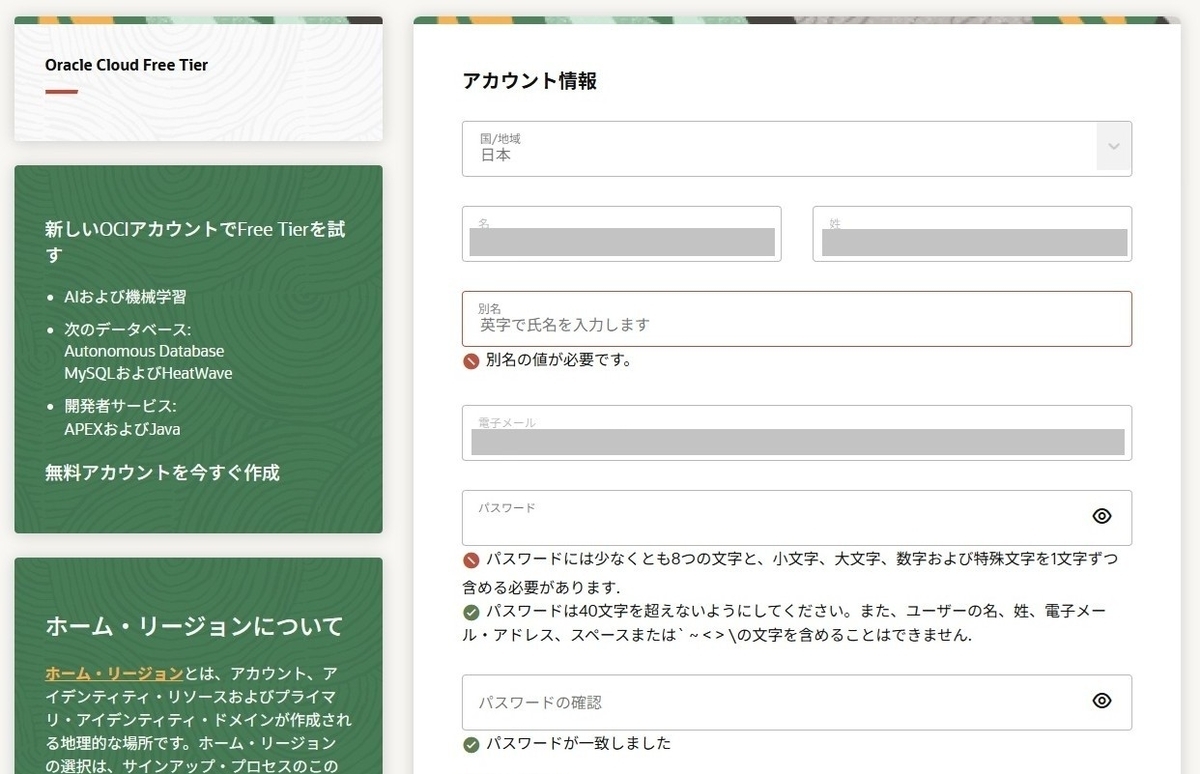Click the 次のデータベース: list item
The image size is (1200, 774).
pyautogui.click(x=127, y=329)
